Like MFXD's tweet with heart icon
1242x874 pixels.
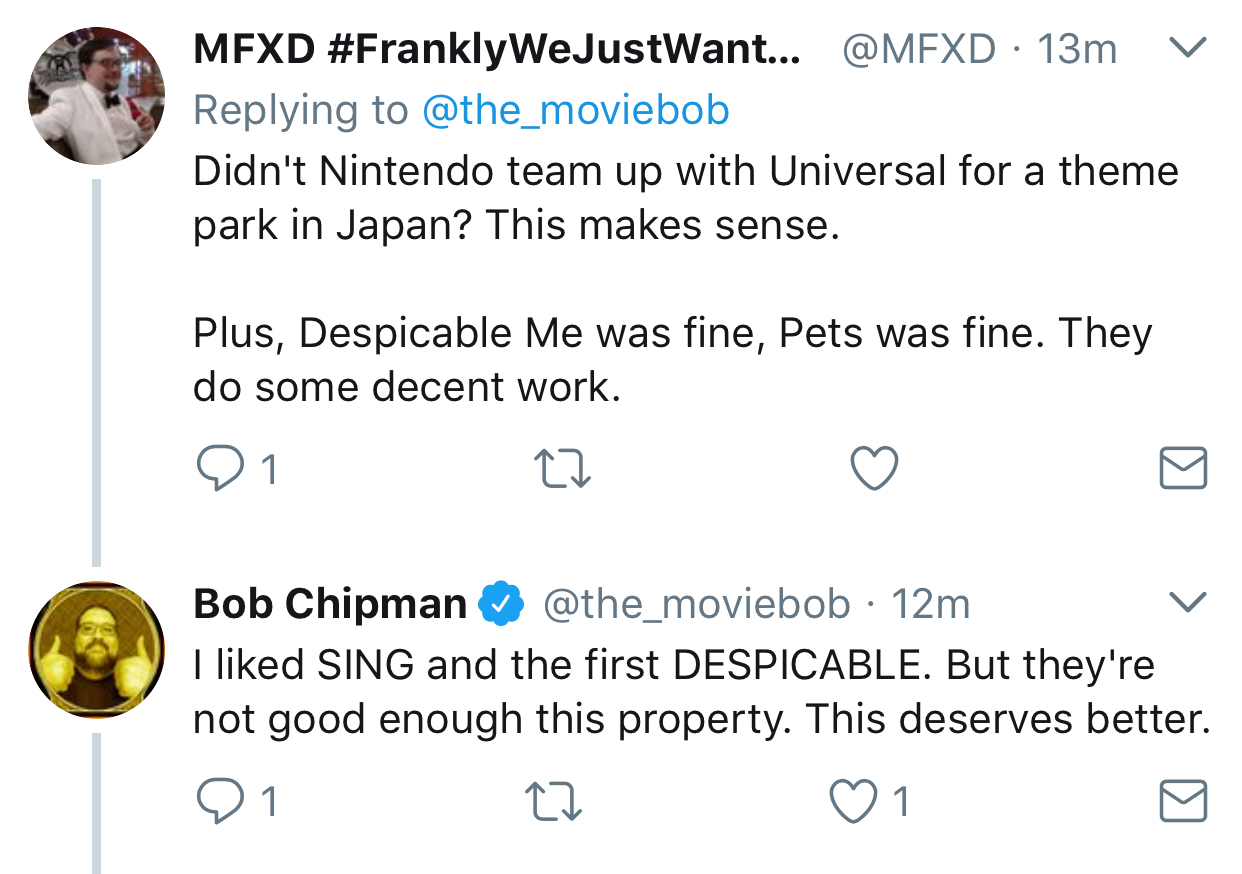pyautogui.click(x=874, y=468)
